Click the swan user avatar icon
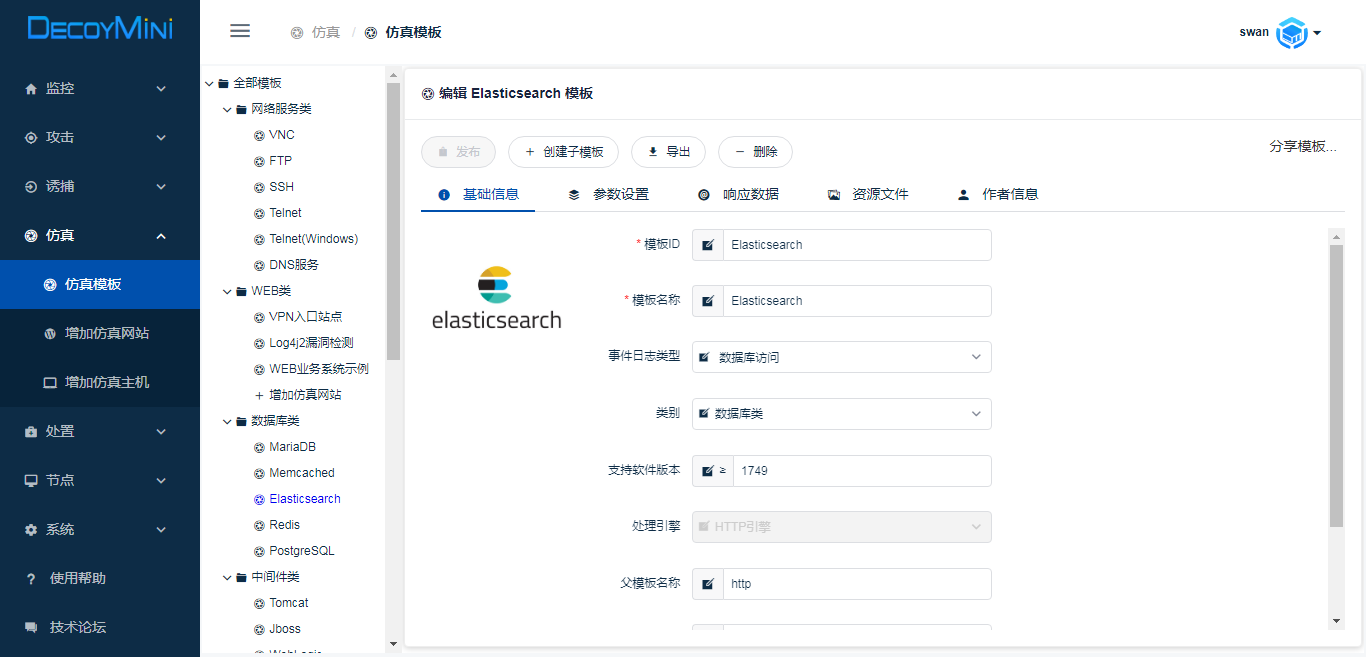This screenshot has width=1366, height=657. 1292,33
